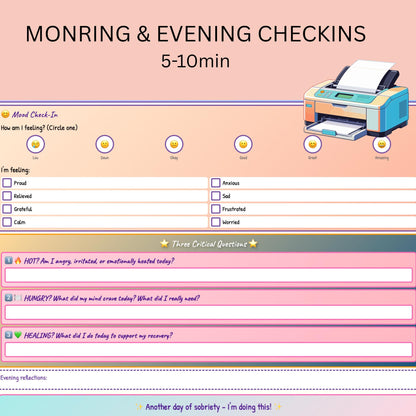Click the star right of Three Critical Questions
Image resolution: width=416 pixels, height=416 pixels.
(x=253, y=243)
